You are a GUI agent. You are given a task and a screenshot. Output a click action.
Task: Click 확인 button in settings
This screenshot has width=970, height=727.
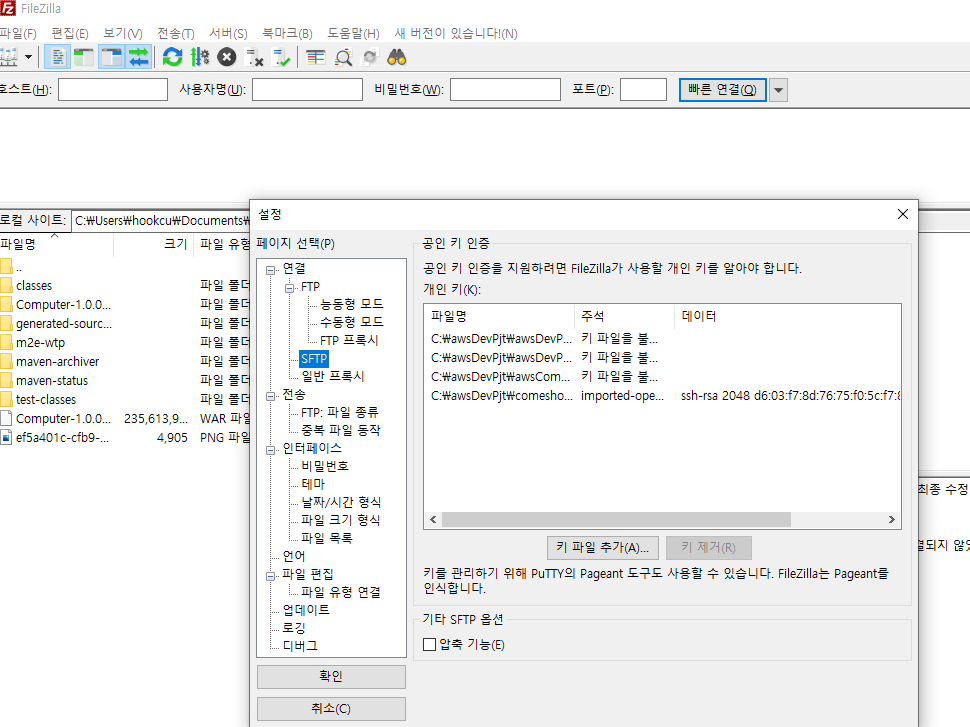click(x=331, y=676)
